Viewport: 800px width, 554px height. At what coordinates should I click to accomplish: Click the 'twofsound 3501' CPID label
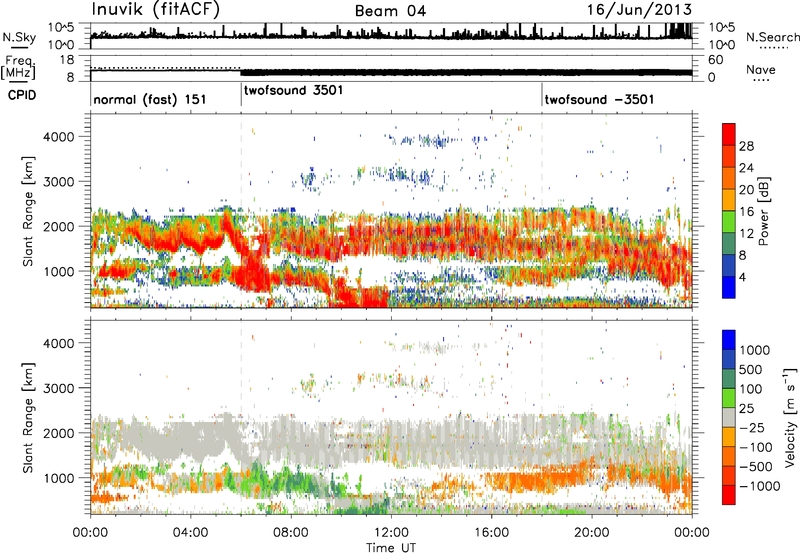(x=294, y=91)
